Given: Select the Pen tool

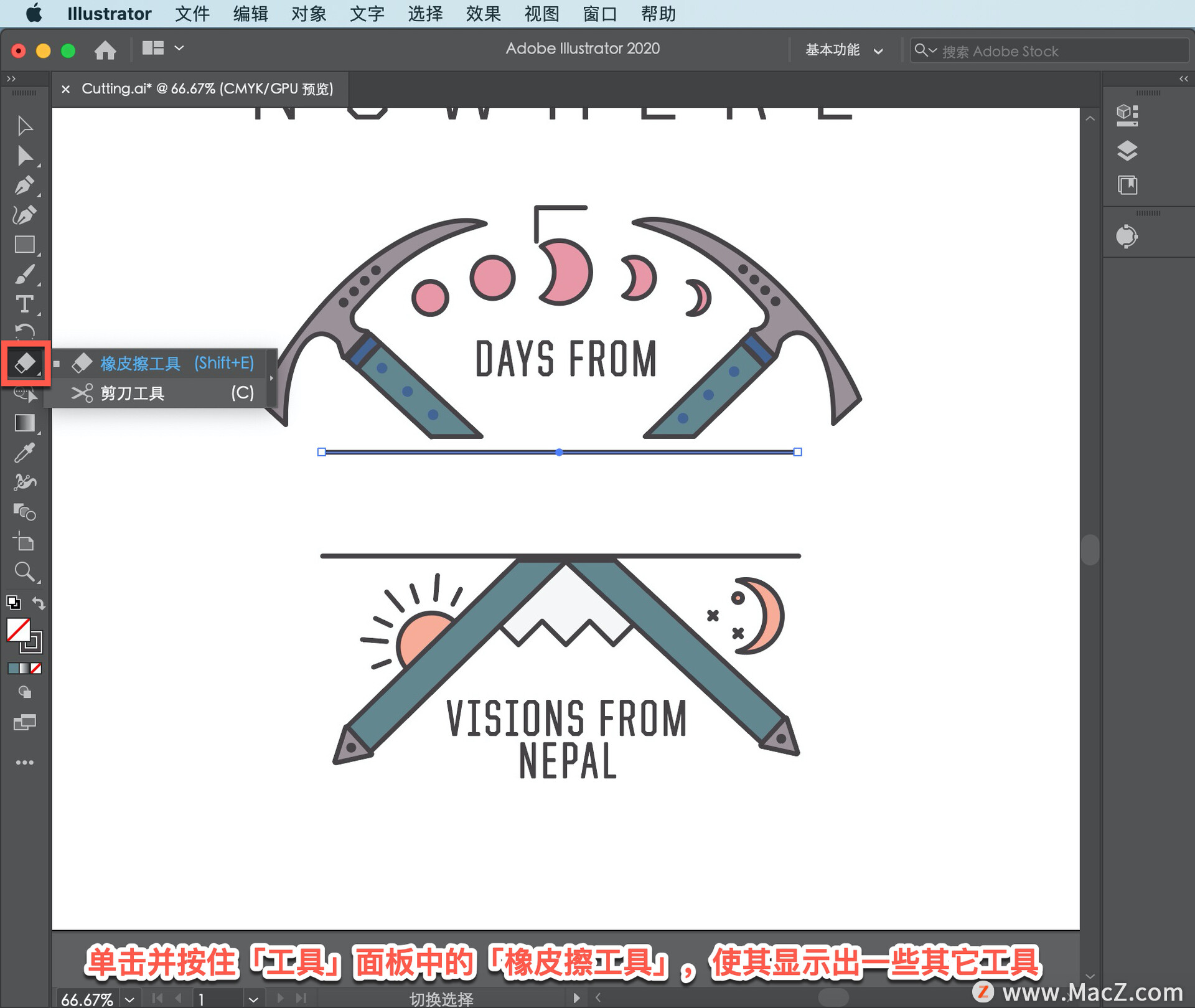Looking at the screenshot, I should tap(24, 186).
